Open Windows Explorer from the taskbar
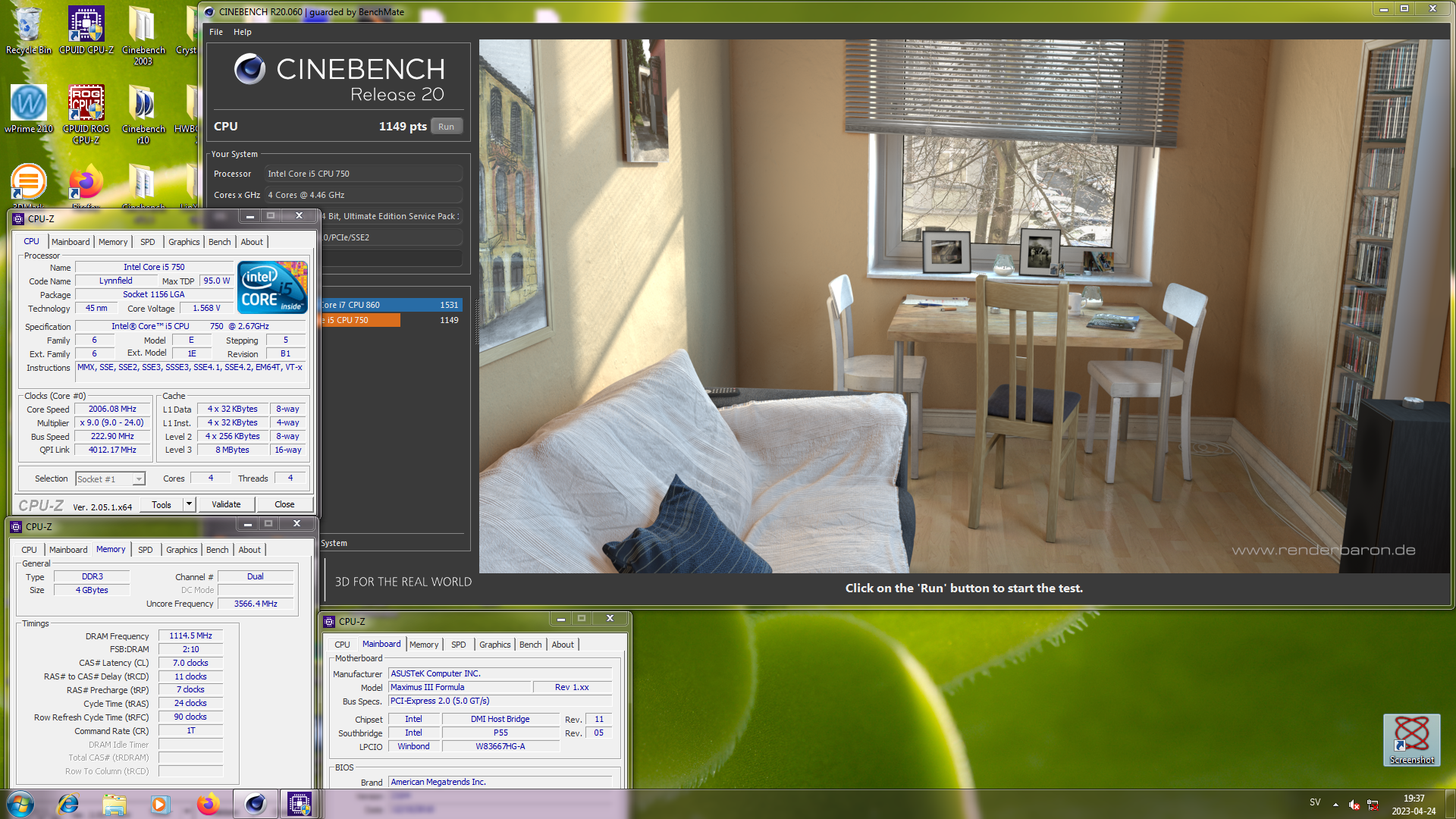This screenshot has height=819, width=1456. (115, 804)
